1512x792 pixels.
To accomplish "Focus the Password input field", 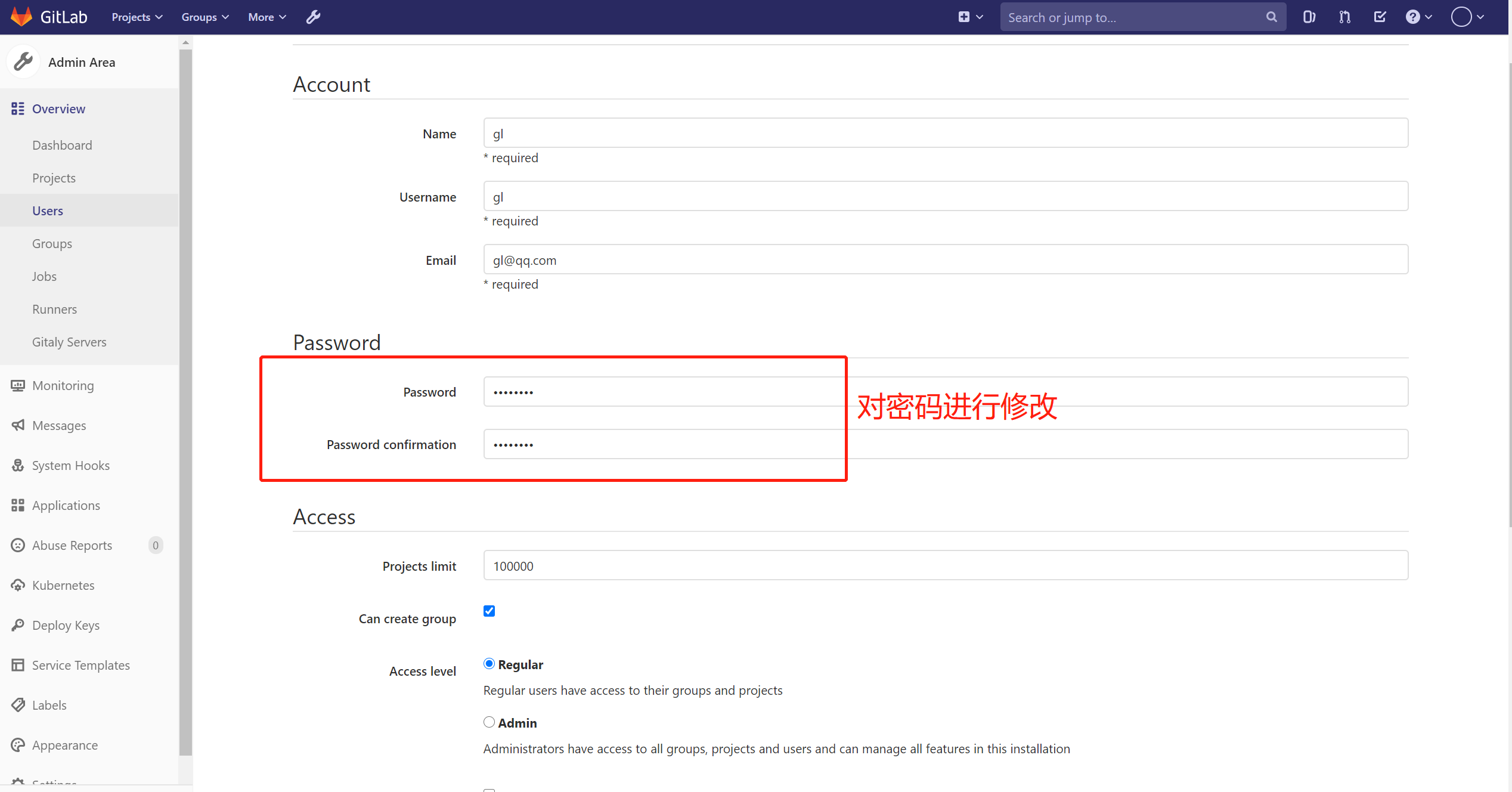I will tap(946, 392).
